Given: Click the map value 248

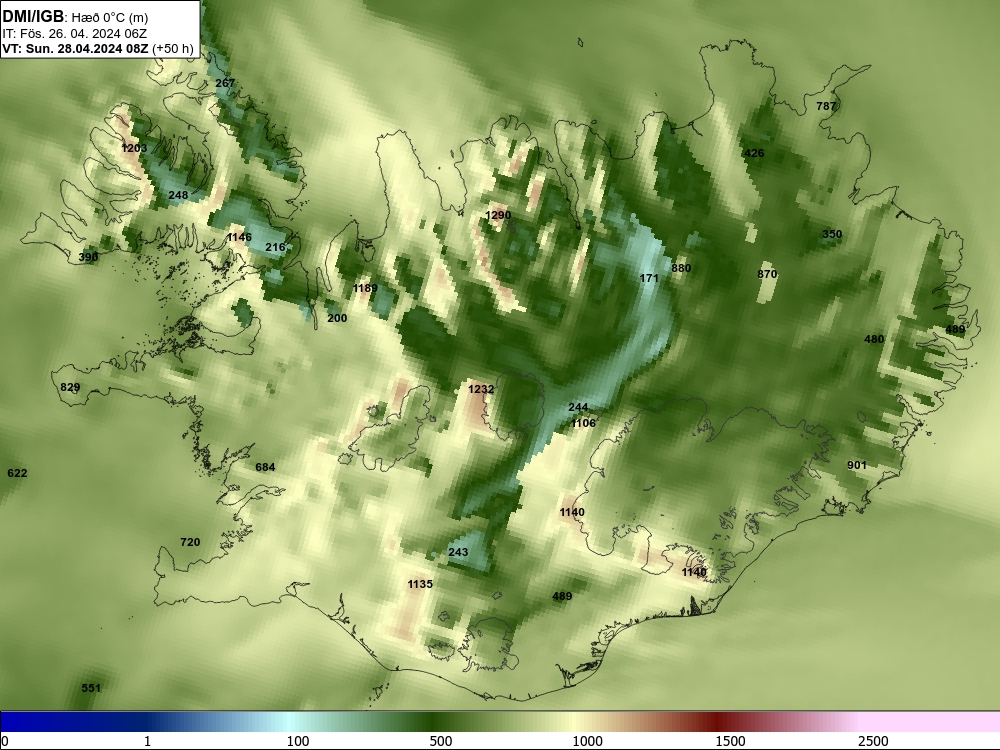Looking at the screenshot, I should (x=179, y=195).
